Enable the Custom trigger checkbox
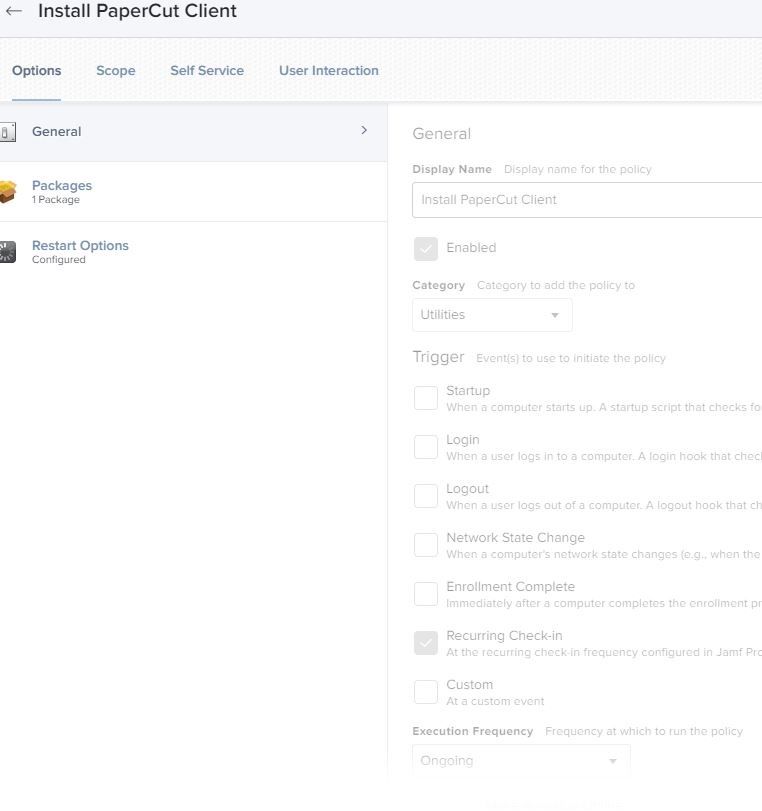762x811 pixels. tap(426, 692)
